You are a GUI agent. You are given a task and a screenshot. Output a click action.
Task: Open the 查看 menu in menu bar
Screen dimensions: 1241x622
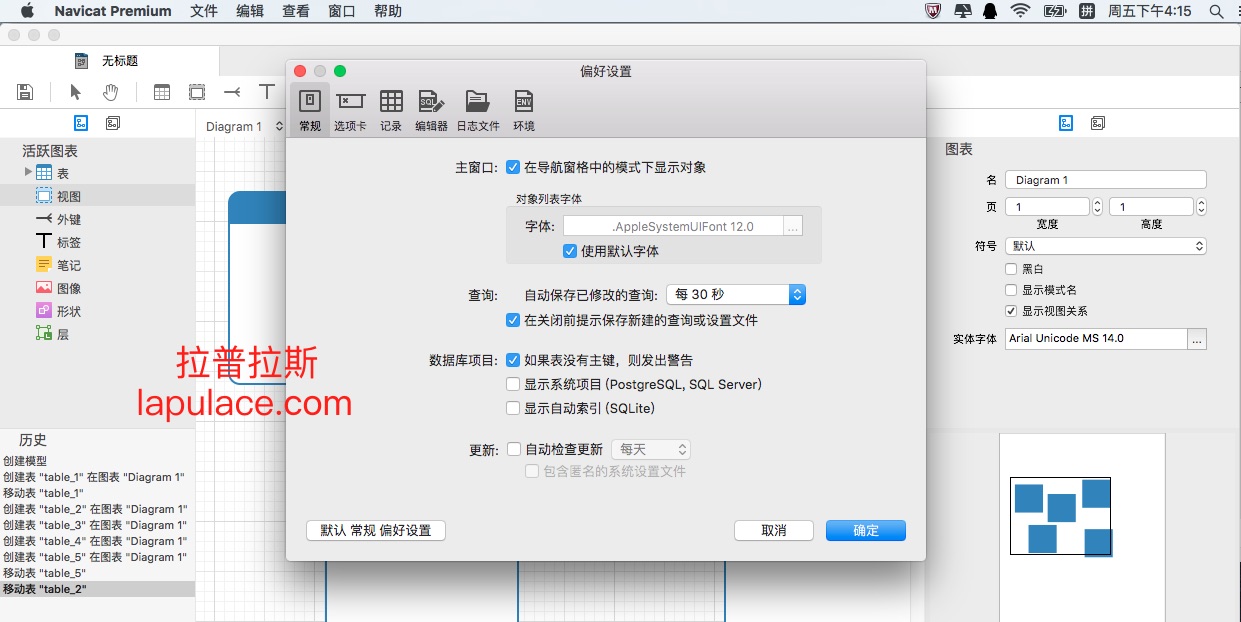[x=296, y=11]
